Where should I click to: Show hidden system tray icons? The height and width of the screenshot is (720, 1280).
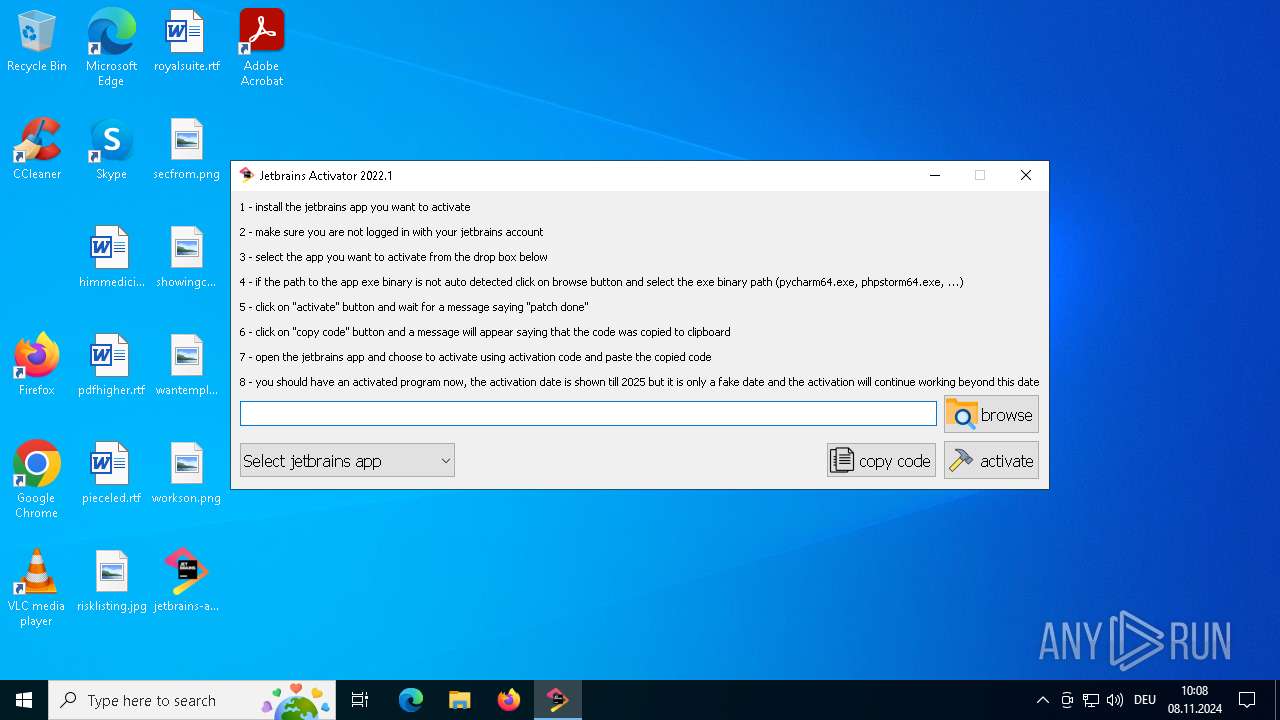pos(1042,700)
